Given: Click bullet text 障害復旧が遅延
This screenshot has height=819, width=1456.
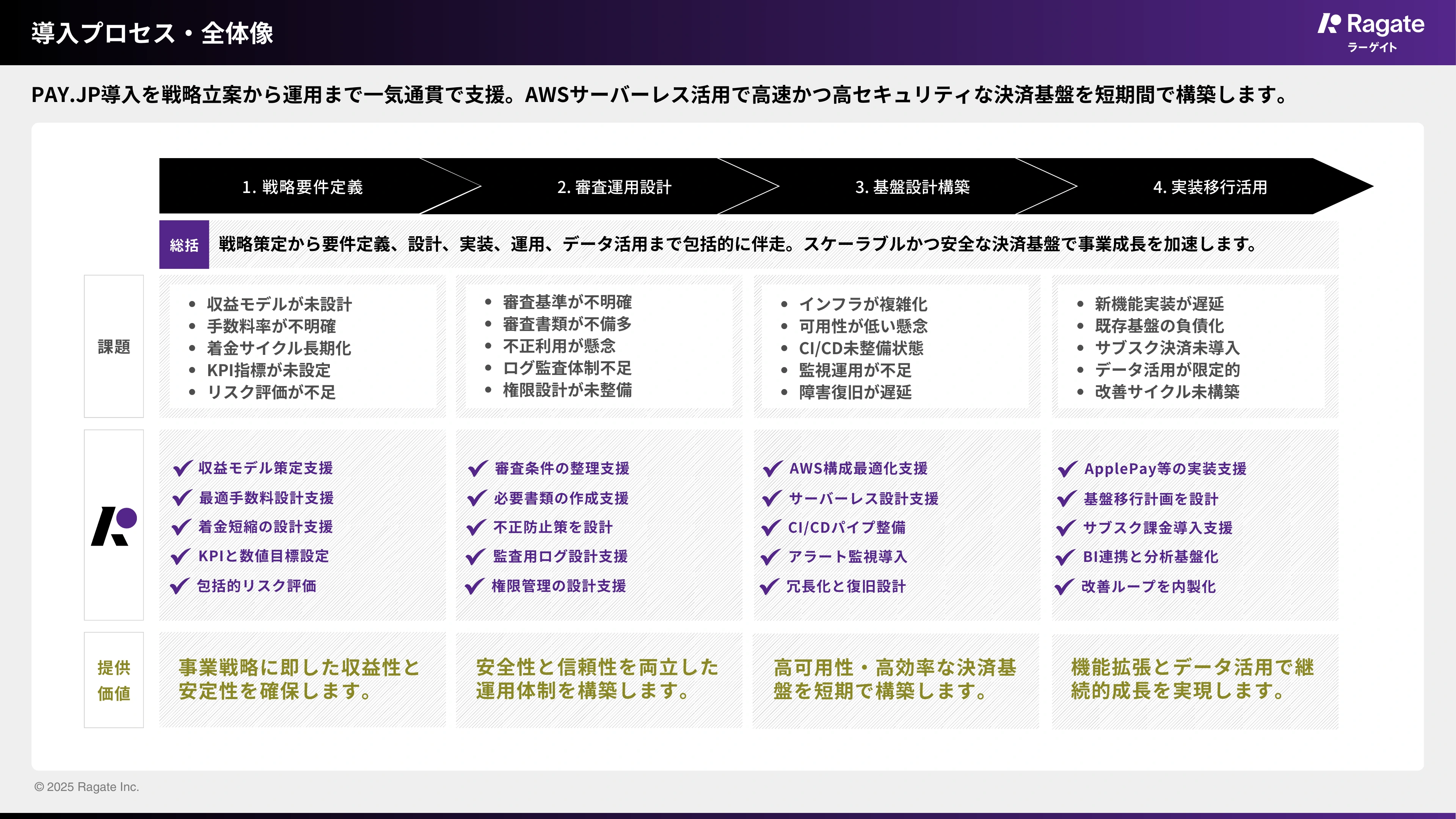Looking at the screenshot, I should click(x=855, y=392).
